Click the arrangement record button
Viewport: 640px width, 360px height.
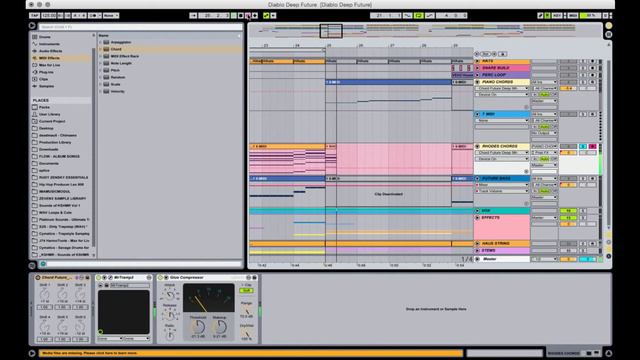248,16
